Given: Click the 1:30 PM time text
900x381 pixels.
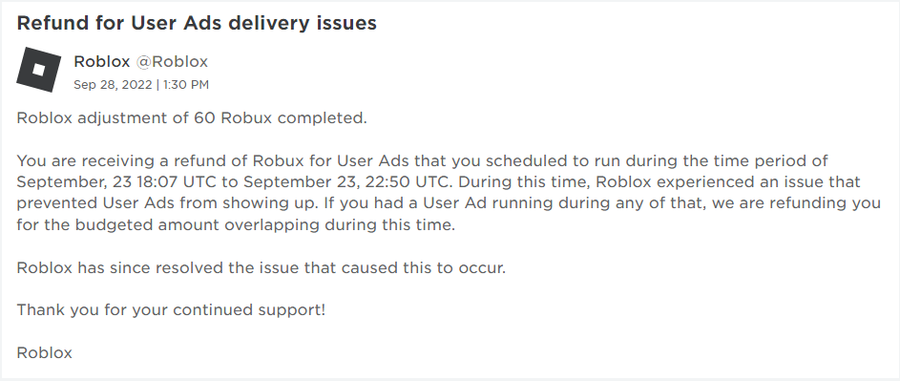Looking at the screenshot, I should click(186, 85).
